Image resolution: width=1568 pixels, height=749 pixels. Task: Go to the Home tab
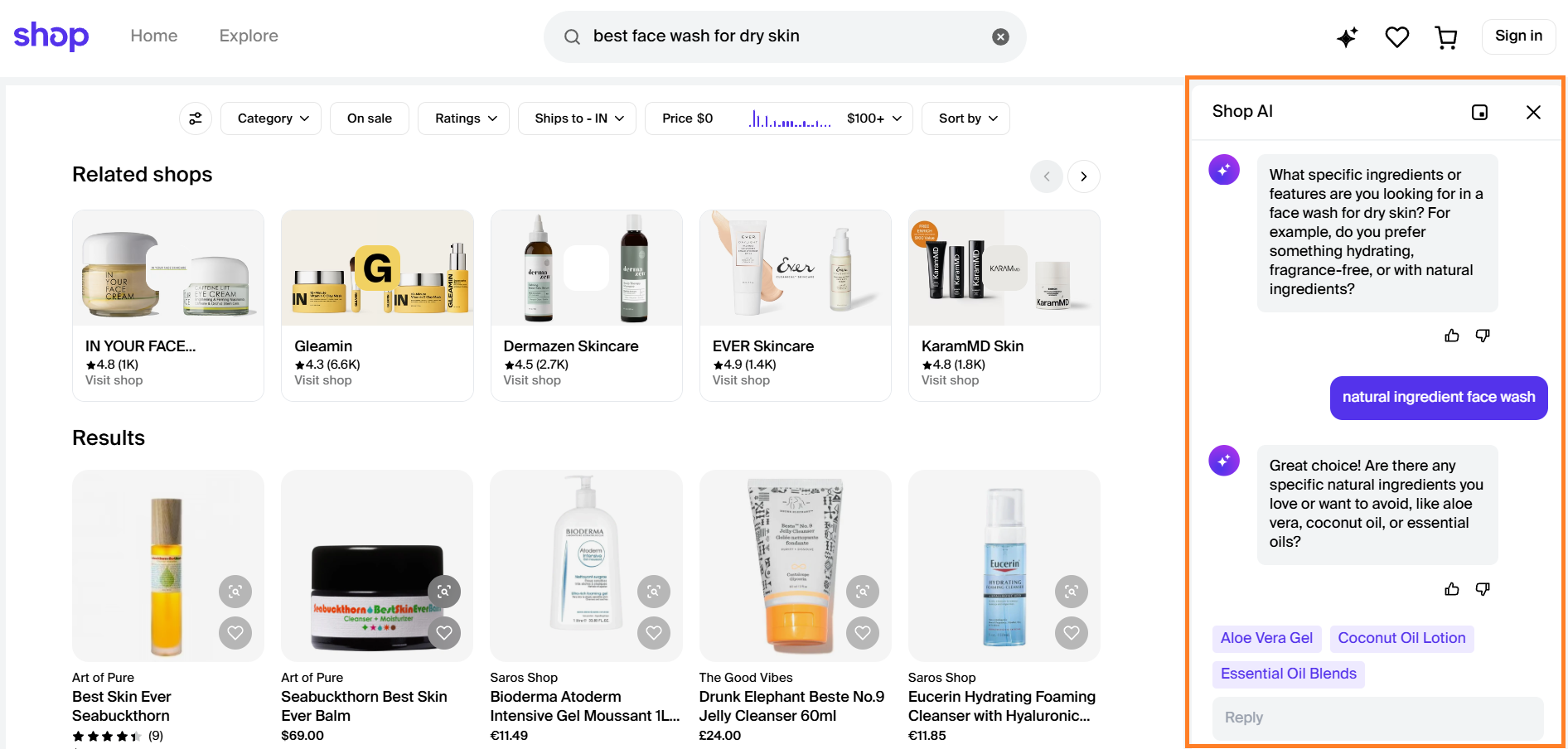(153, 36)
